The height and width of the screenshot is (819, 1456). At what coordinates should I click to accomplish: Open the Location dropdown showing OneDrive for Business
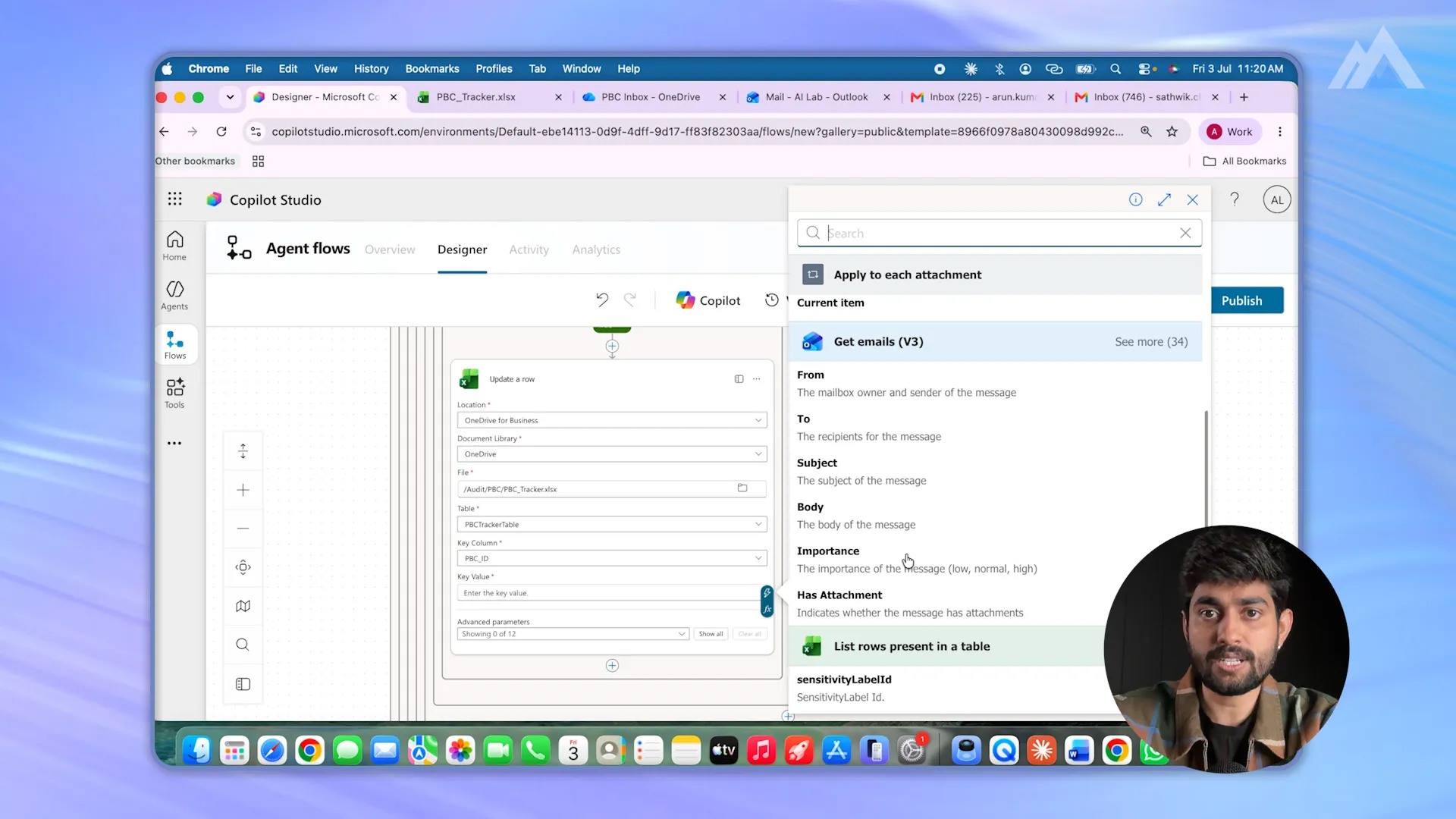coord(612,420)
